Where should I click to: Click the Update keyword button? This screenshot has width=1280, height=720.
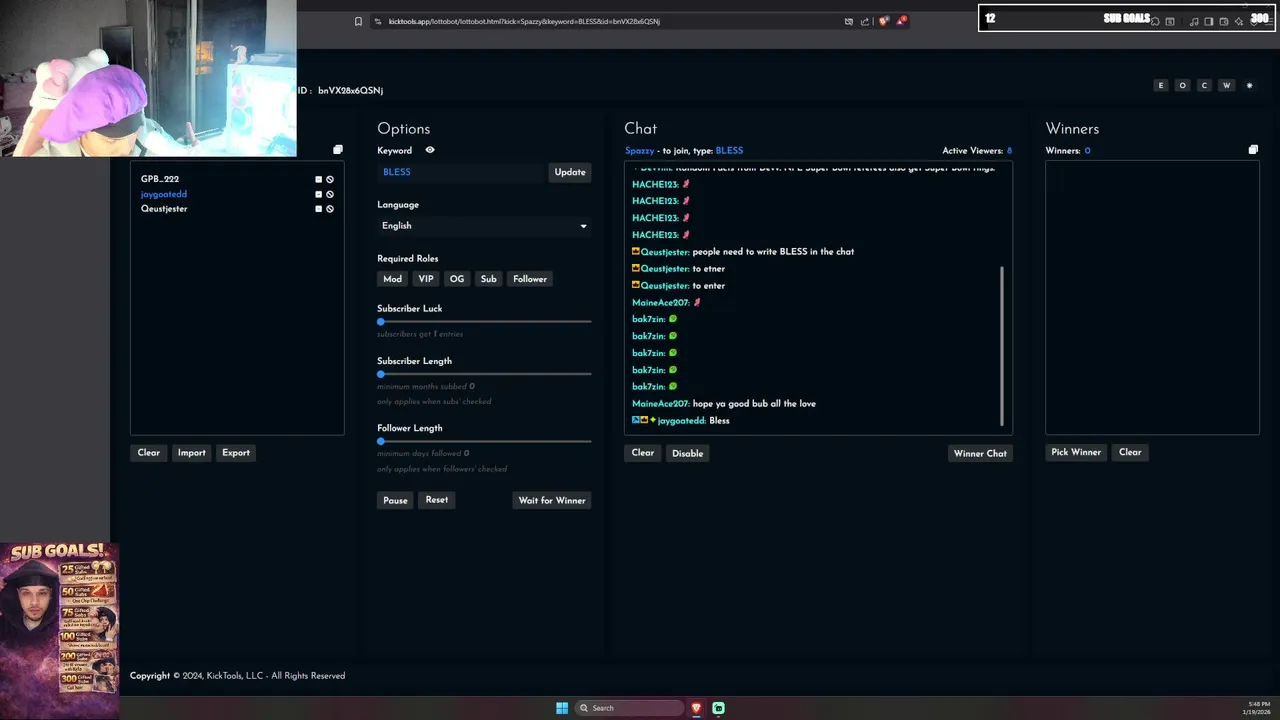tap(570, 172)
